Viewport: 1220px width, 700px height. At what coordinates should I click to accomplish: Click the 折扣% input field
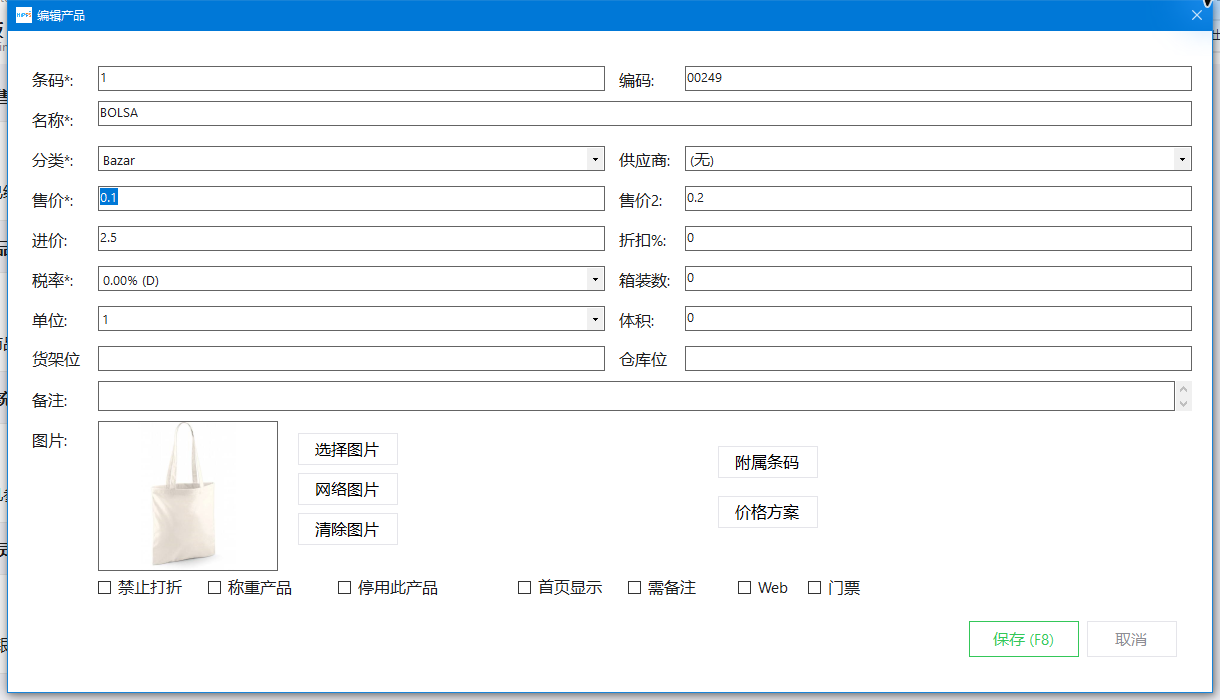click(938, 239)
